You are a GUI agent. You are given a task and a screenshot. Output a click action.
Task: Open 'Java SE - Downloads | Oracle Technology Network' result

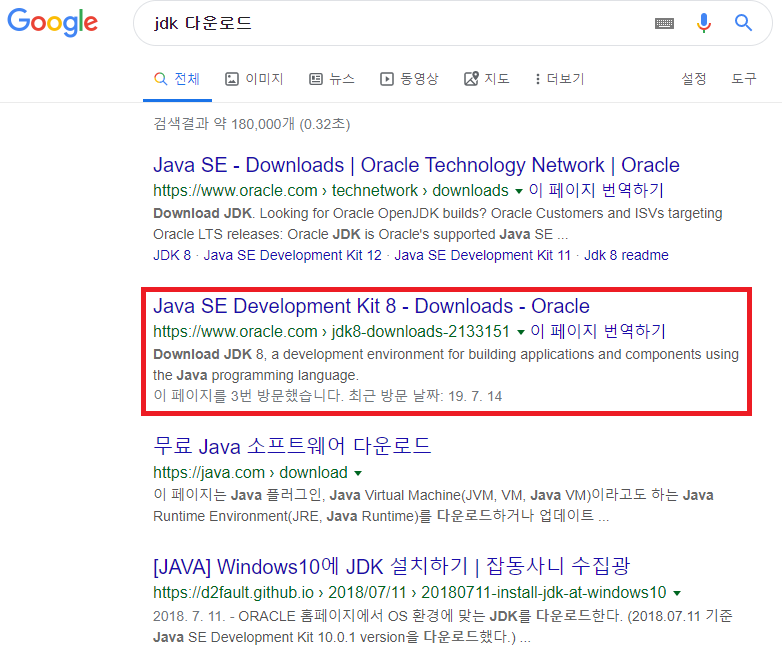(x=416, y=165)
